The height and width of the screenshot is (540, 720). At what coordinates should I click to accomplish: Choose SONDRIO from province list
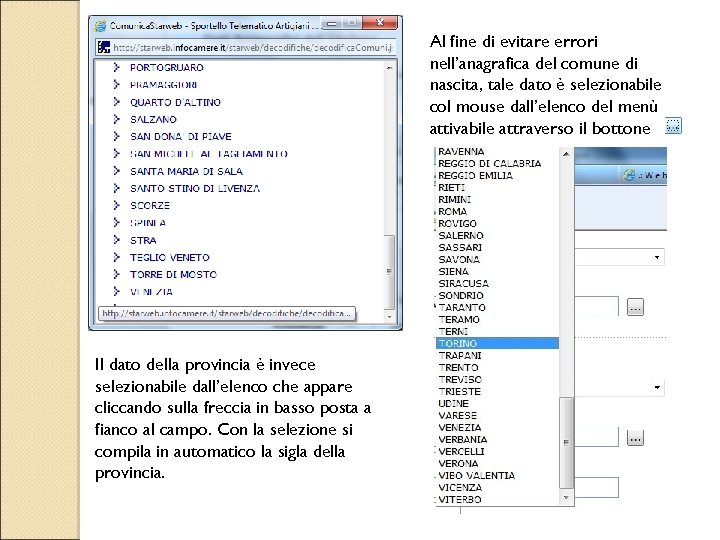461,295
